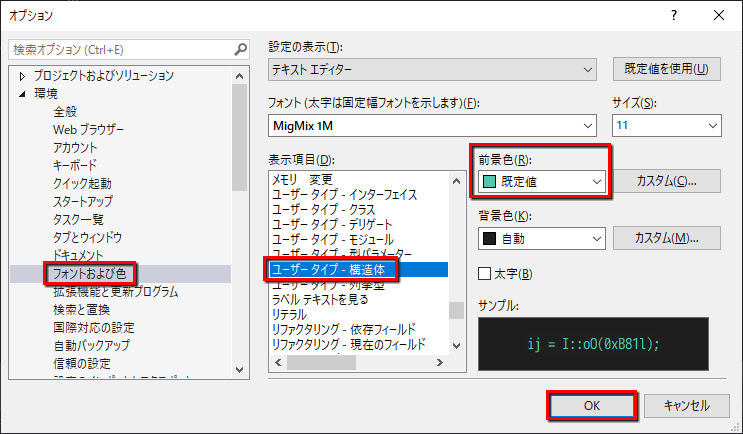Click 既定値を使用 button

tap(667, 69)
